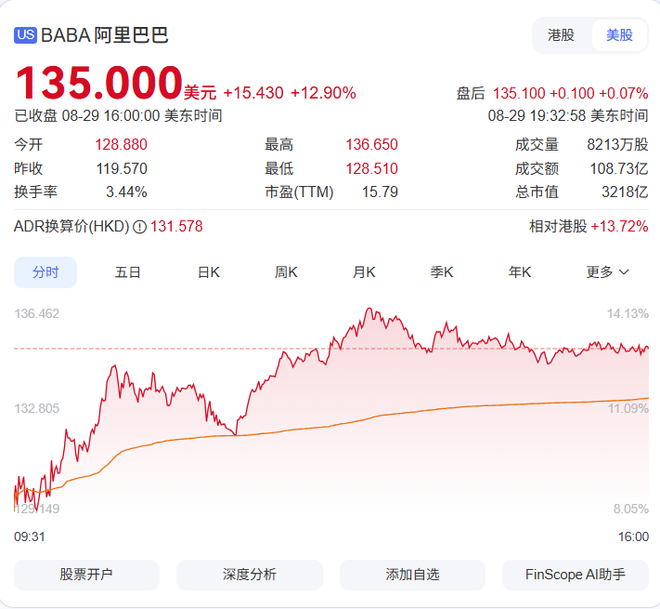Image resolution: width=660 pixels, height=609 pixels.
Task: Switch to 日K chart tab
Action: click(x=208, y=272)
